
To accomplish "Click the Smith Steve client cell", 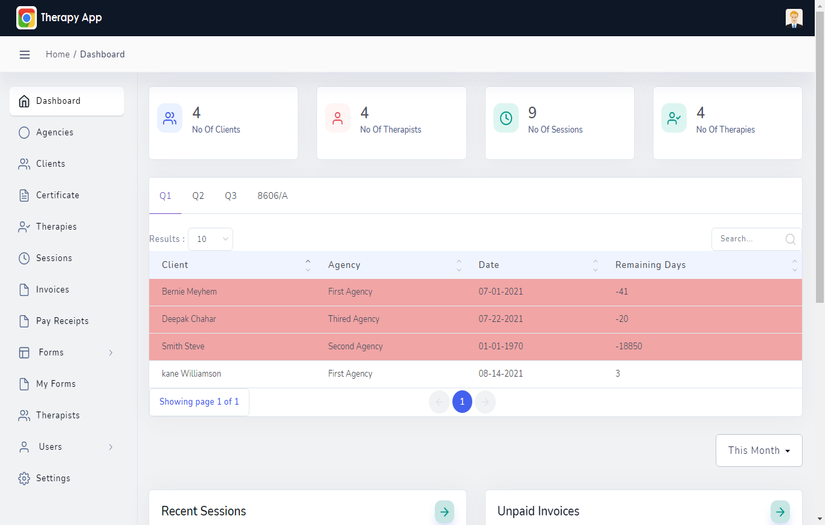I will [183, 347].
